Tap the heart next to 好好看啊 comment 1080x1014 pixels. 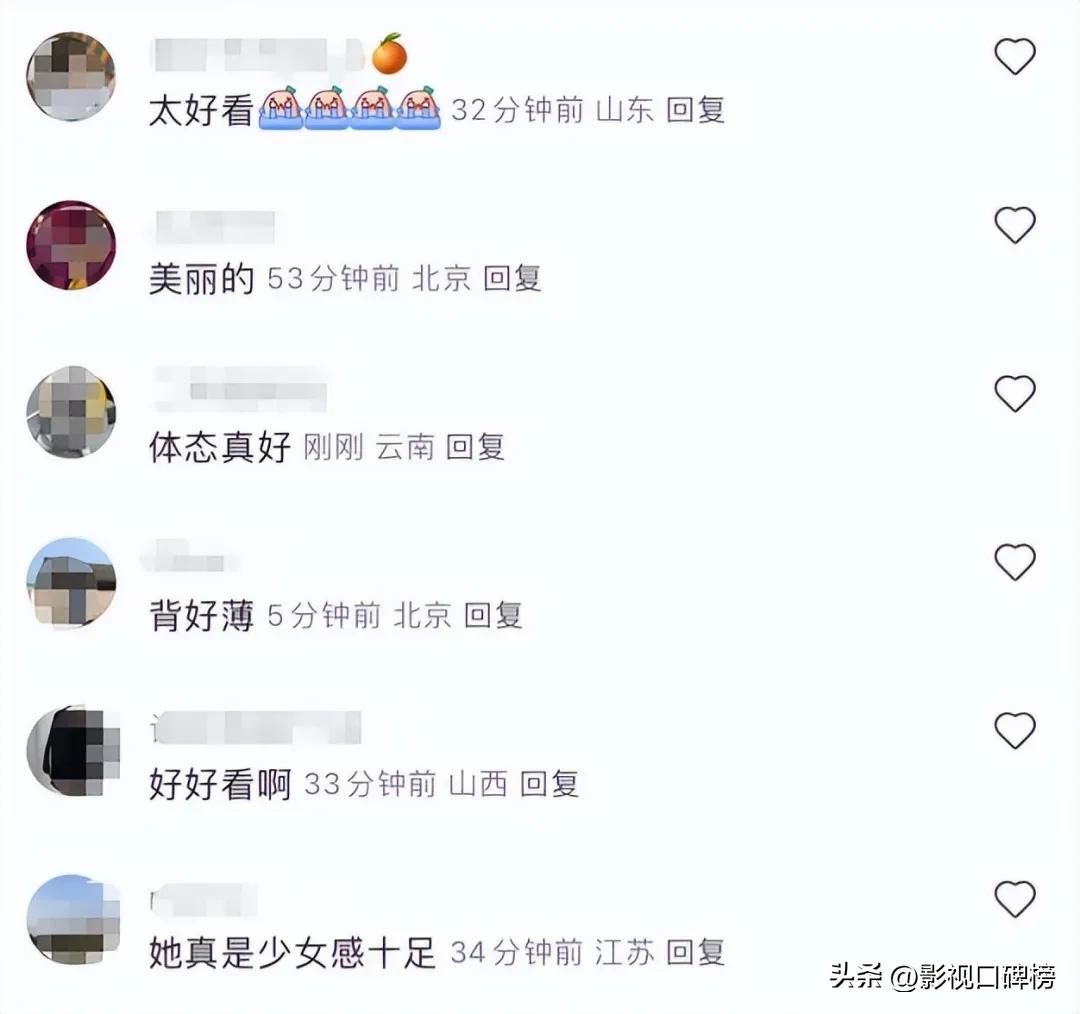point(1015,731)
